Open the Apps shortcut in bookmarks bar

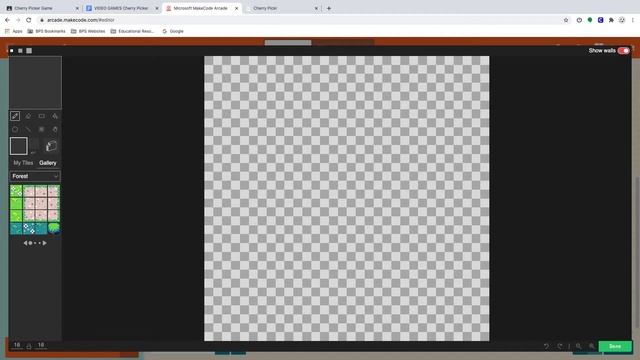pos(13,31)
